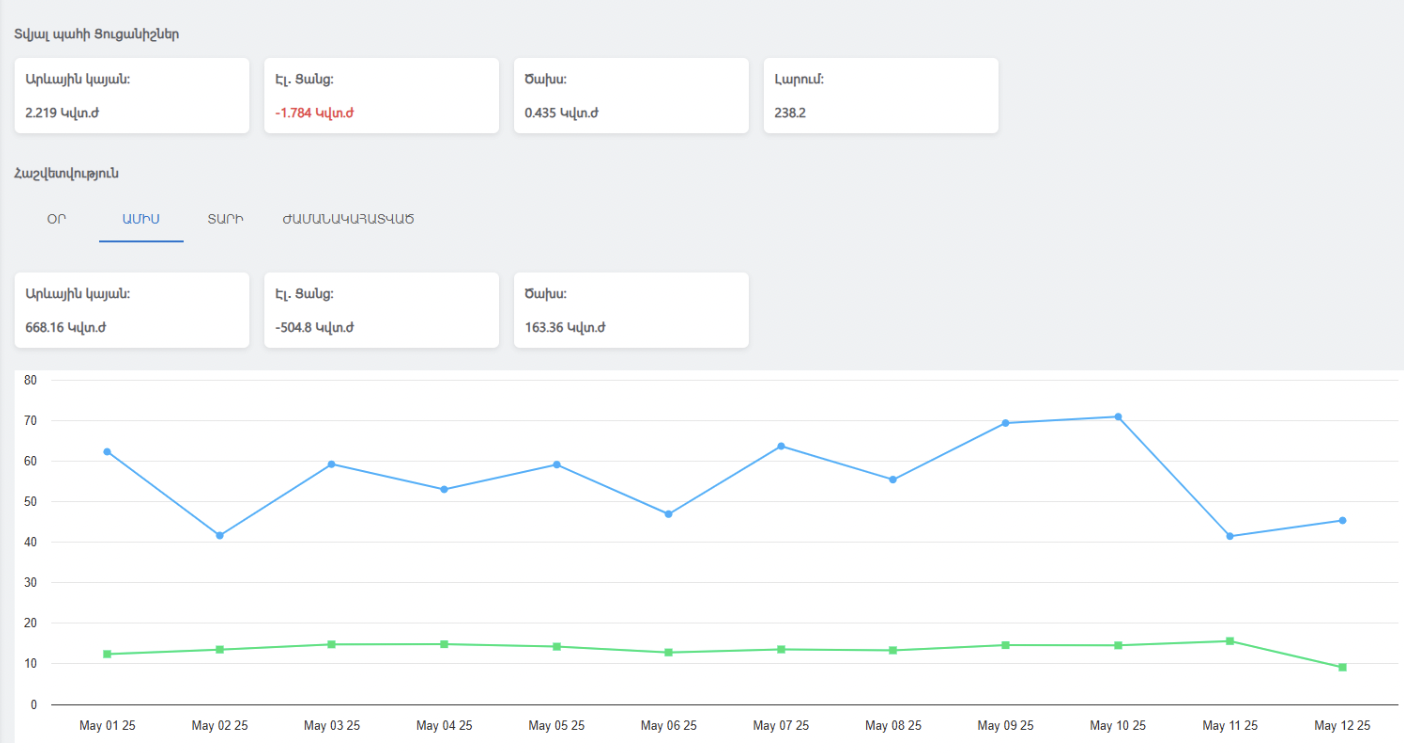Select the May 12 25 date label
The height and width of the screenshot is (754, 1404).
pos(1342,725)
